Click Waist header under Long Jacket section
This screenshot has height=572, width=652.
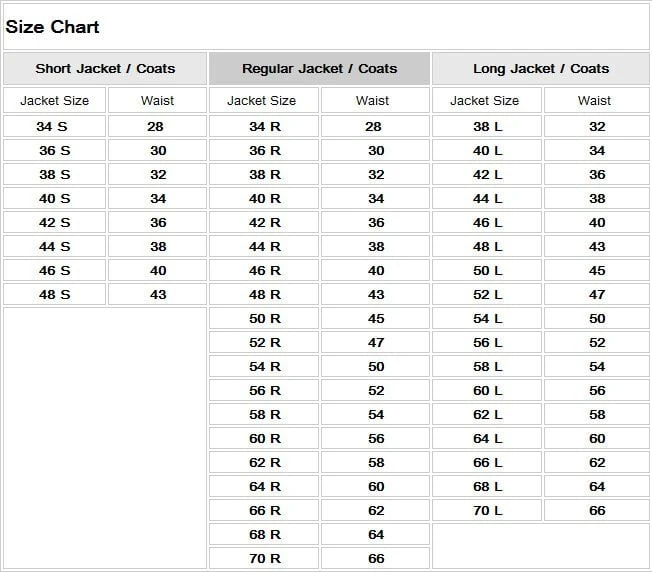click(x=594, y=101)
